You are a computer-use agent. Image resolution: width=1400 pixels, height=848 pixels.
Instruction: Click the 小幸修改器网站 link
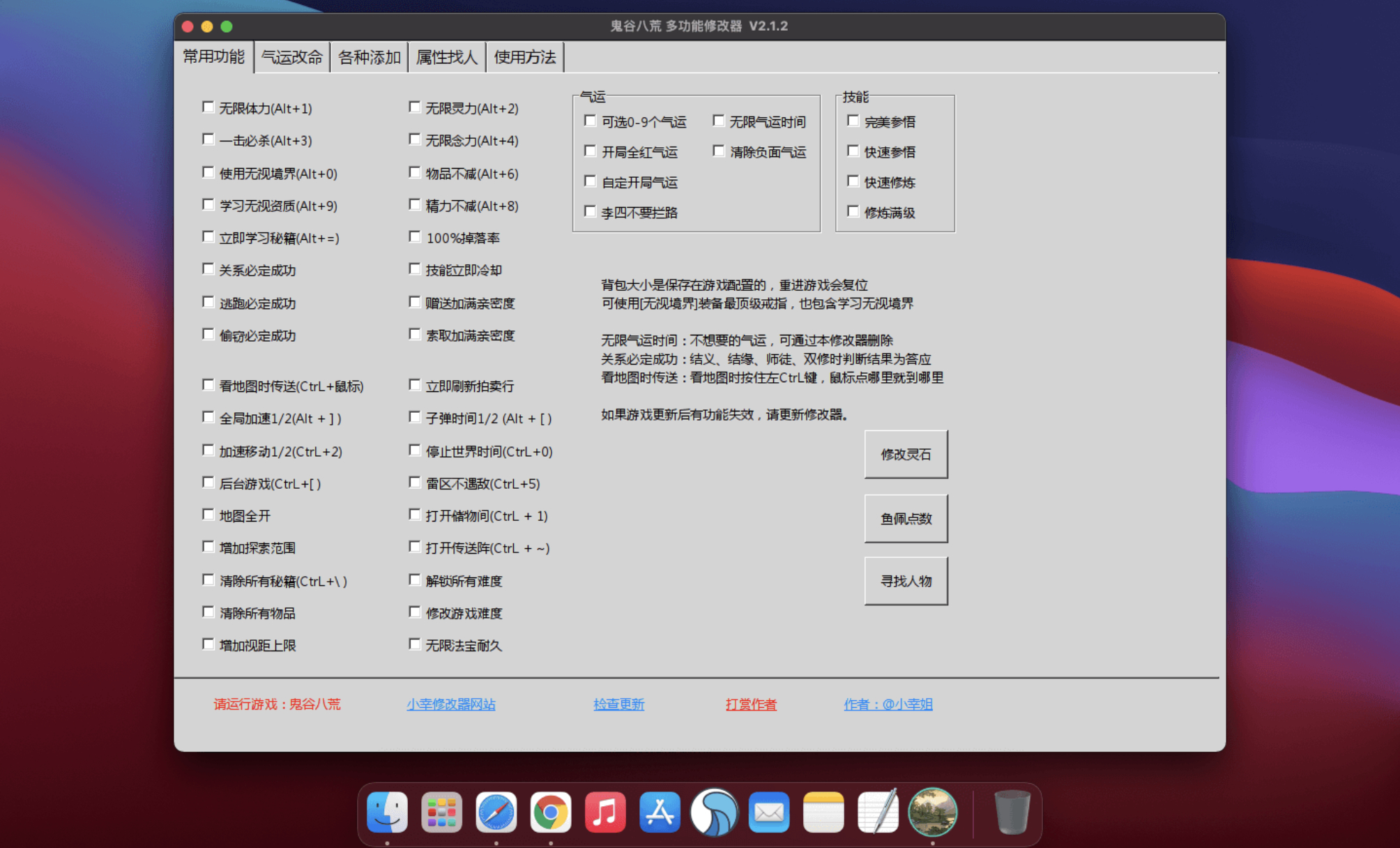click(x=450, y=704)
